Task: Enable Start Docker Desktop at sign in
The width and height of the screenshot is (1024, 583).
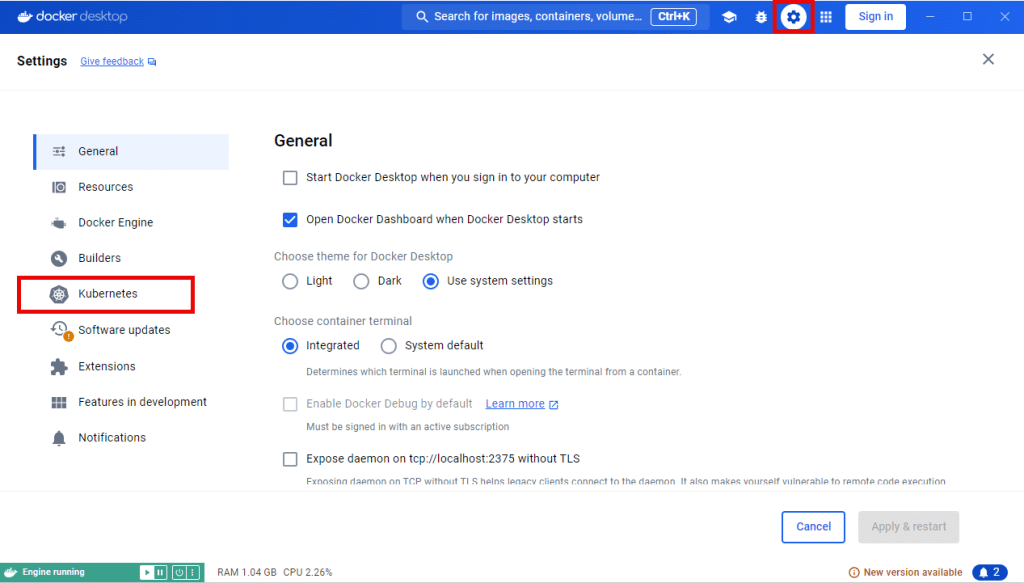Action: coord(290,177)
